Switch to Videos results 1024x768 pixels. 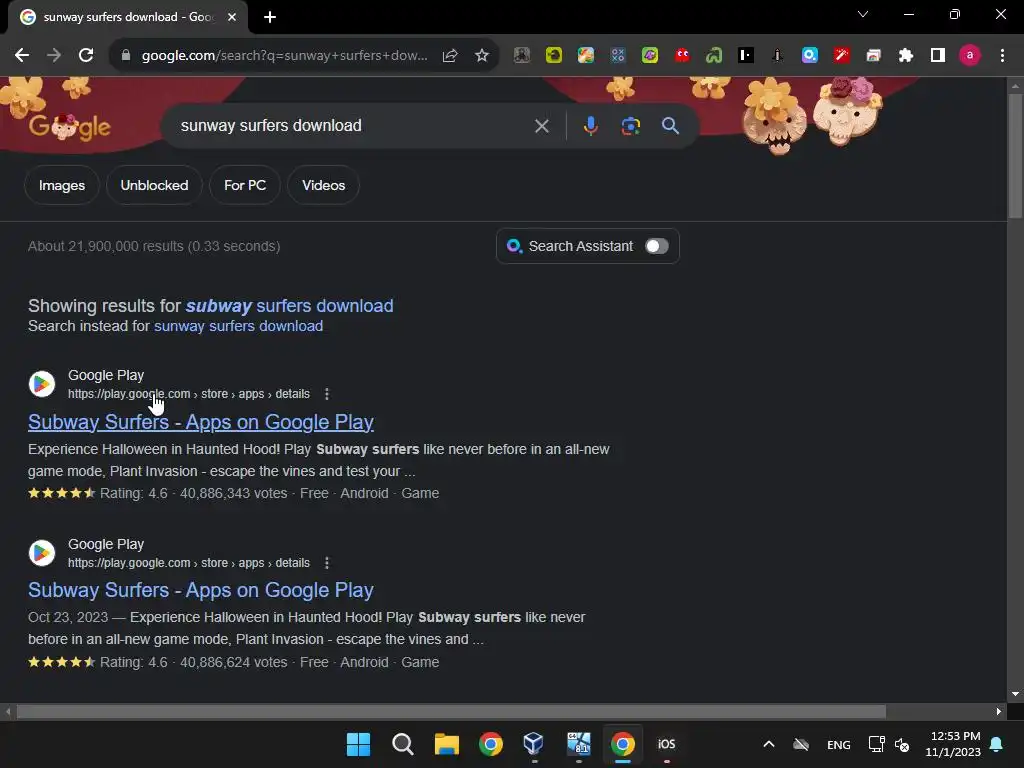point(323,185)
